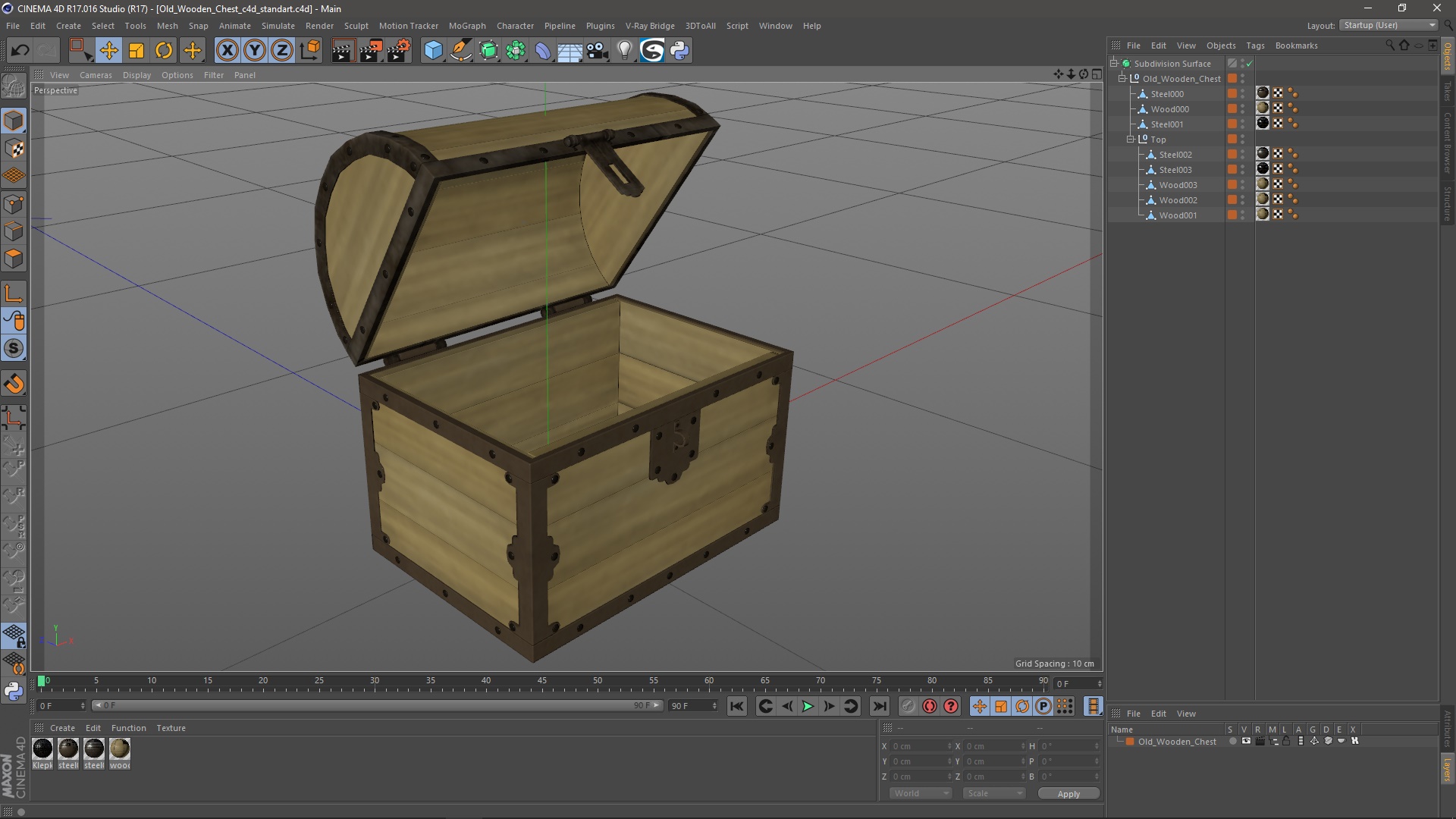Open the Layout dropdown Startup (User)
The width and height of the screenshot is (1456, 819).
pos(1389,25)
